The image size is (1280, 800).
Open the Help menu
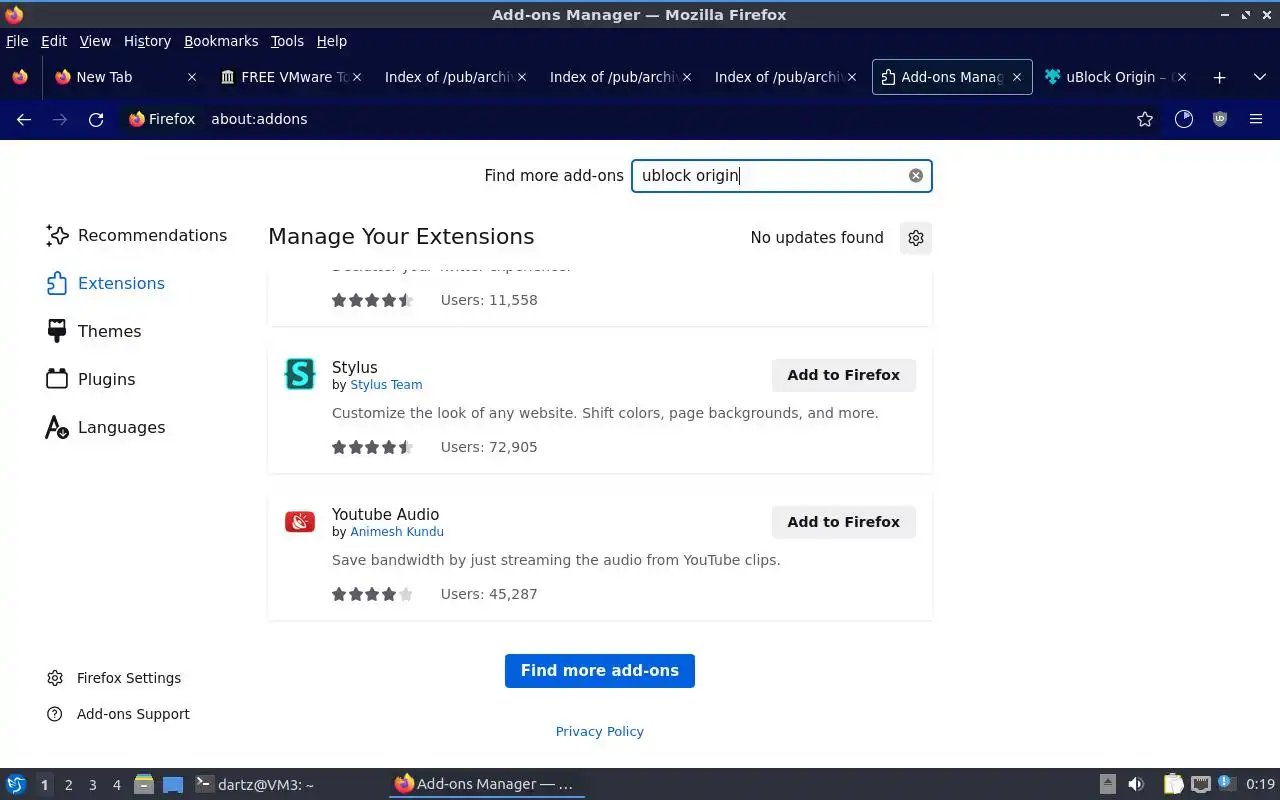coord(332,41)
